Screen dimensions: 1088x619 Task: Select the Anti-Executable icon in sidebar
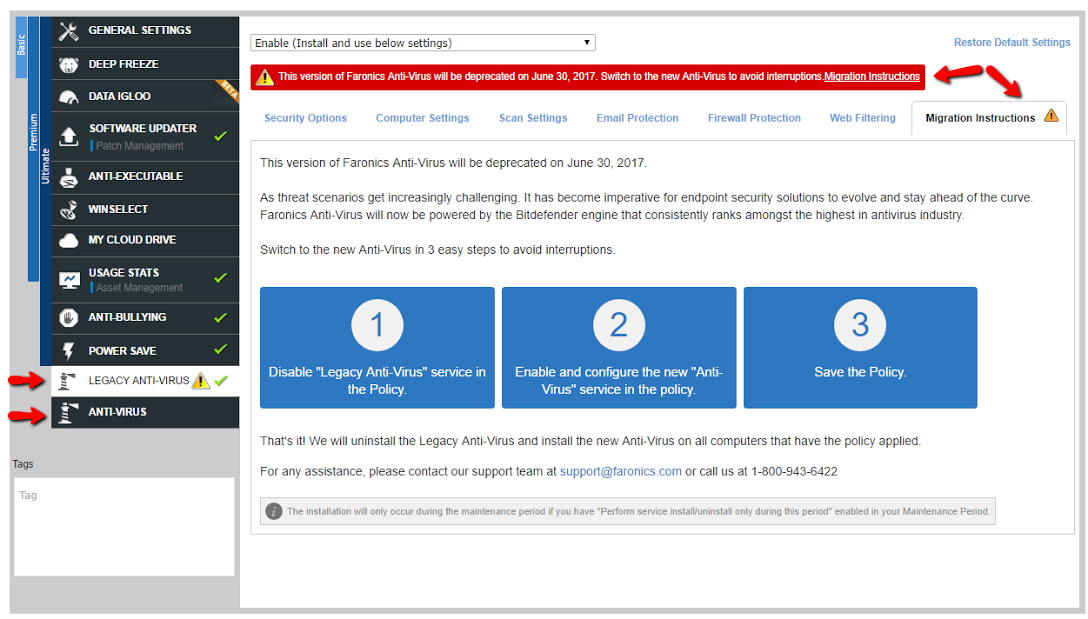pos(69,177)
